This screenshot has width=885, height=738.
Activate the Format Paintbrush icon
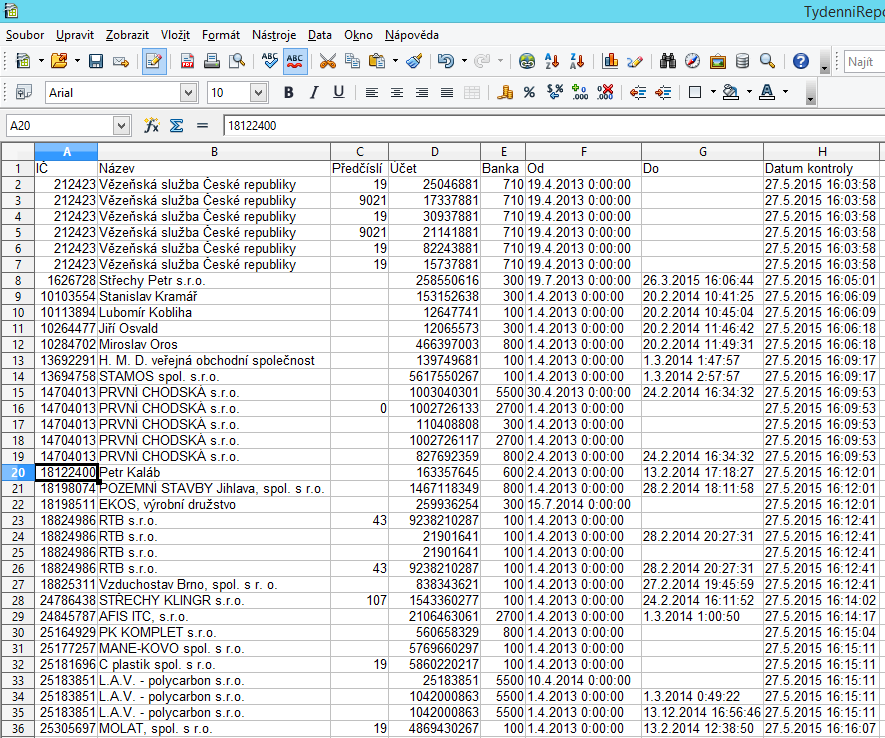(x=414, y=60)
